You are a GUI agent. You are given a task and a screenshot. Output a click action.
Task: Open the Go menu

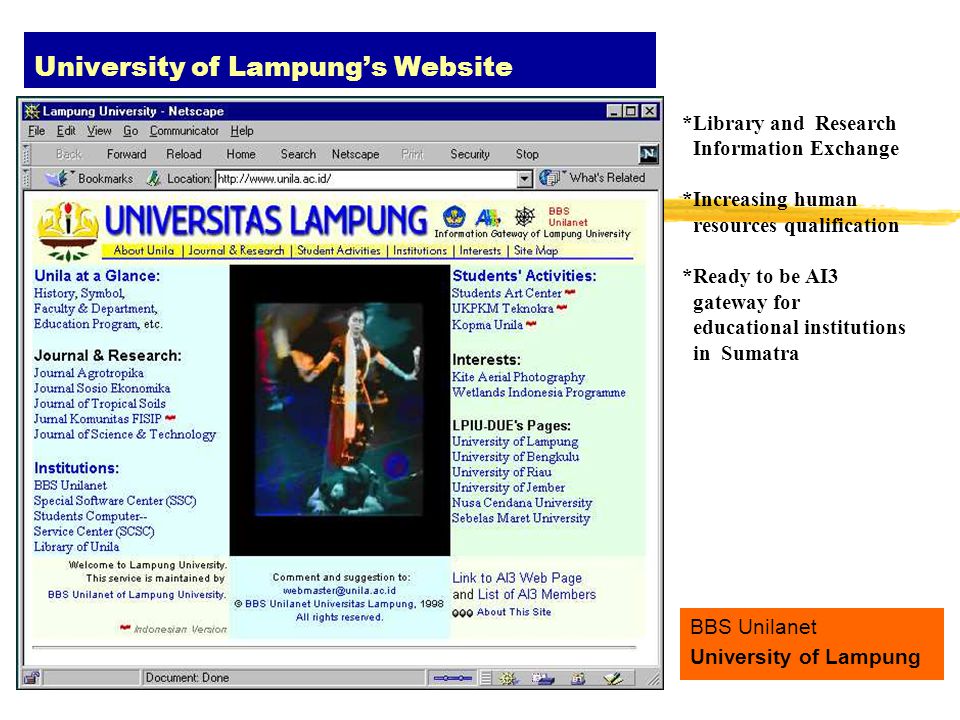[130, 130]
